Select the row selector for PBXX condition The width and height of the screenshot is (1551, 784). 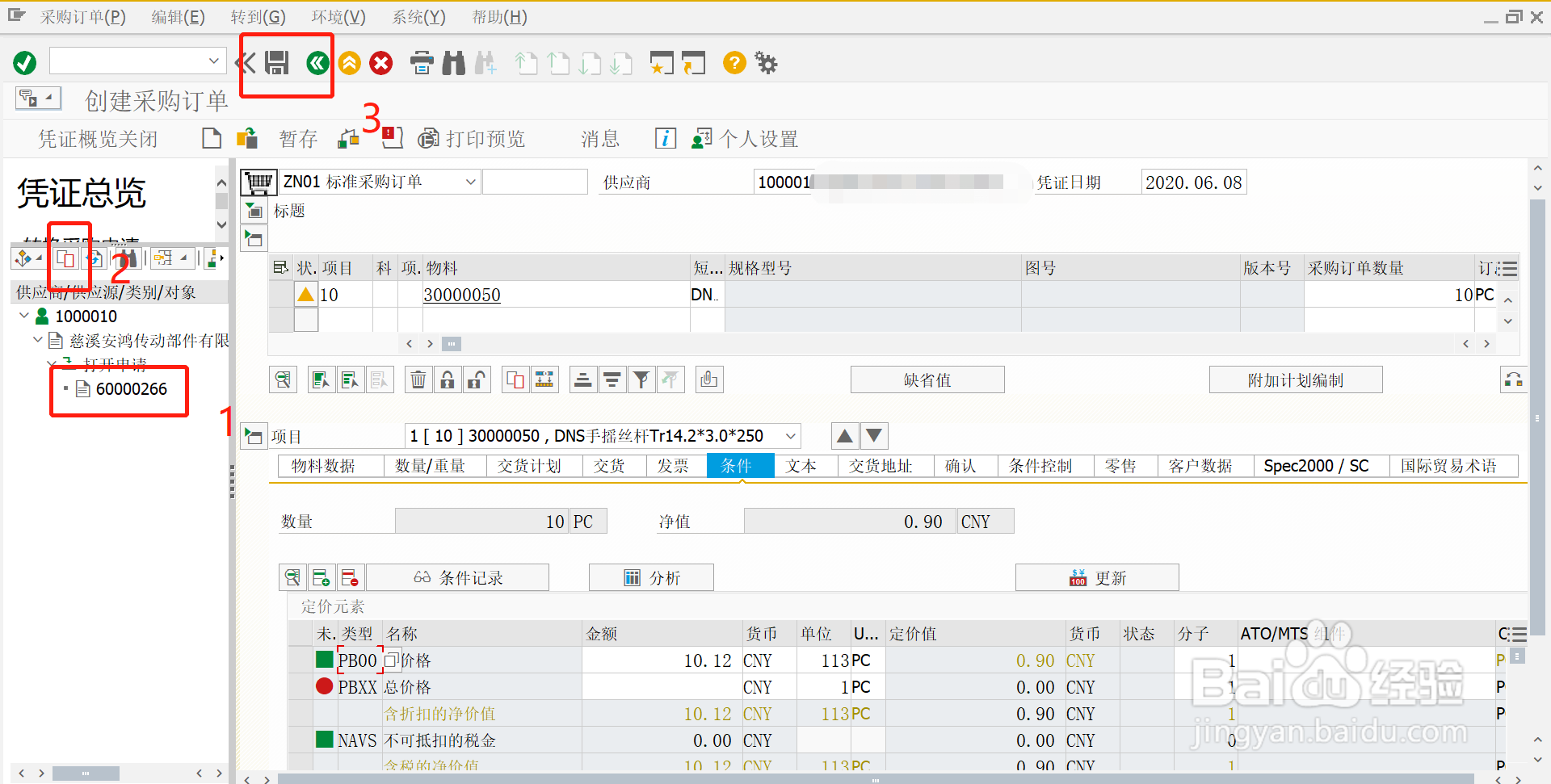(x=301, y=687)
